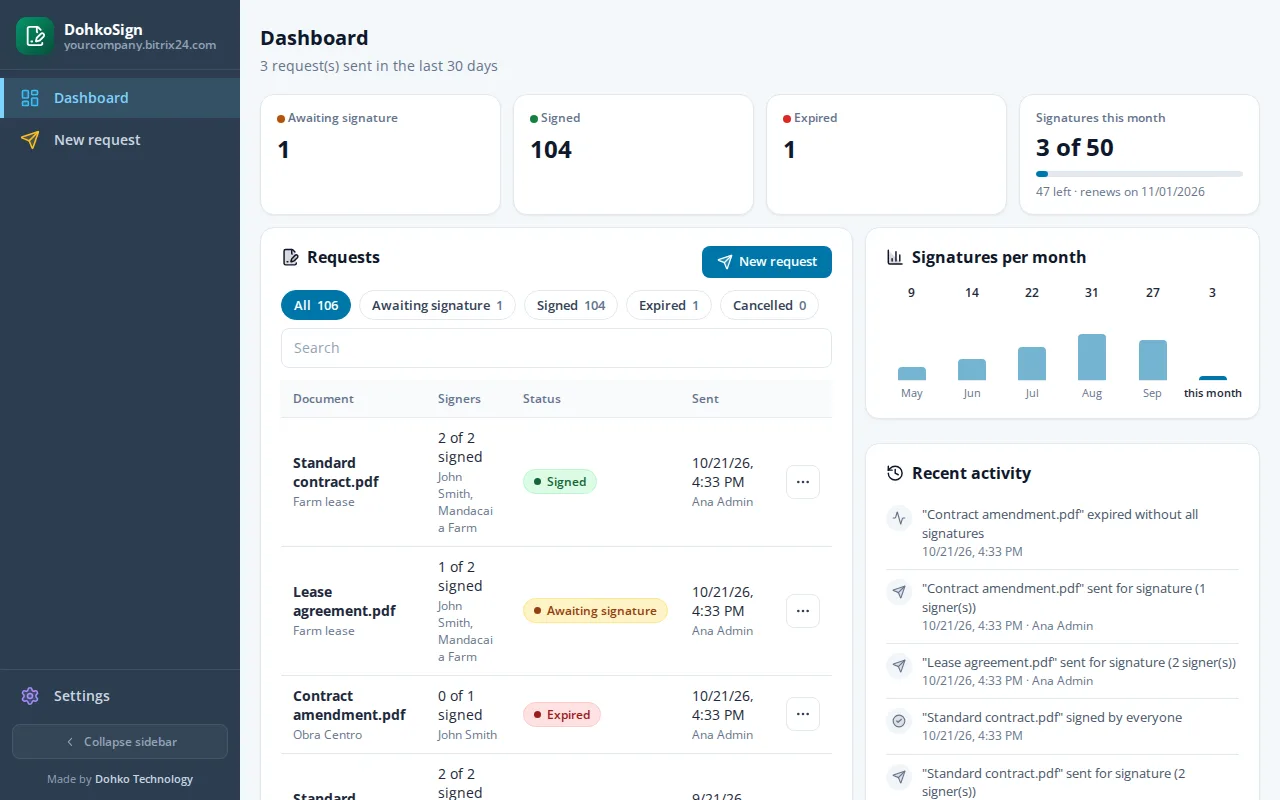Open Dashboard from the sidebar
The height and width of the screenshot is (800, 1280).
tap(120, 98)
